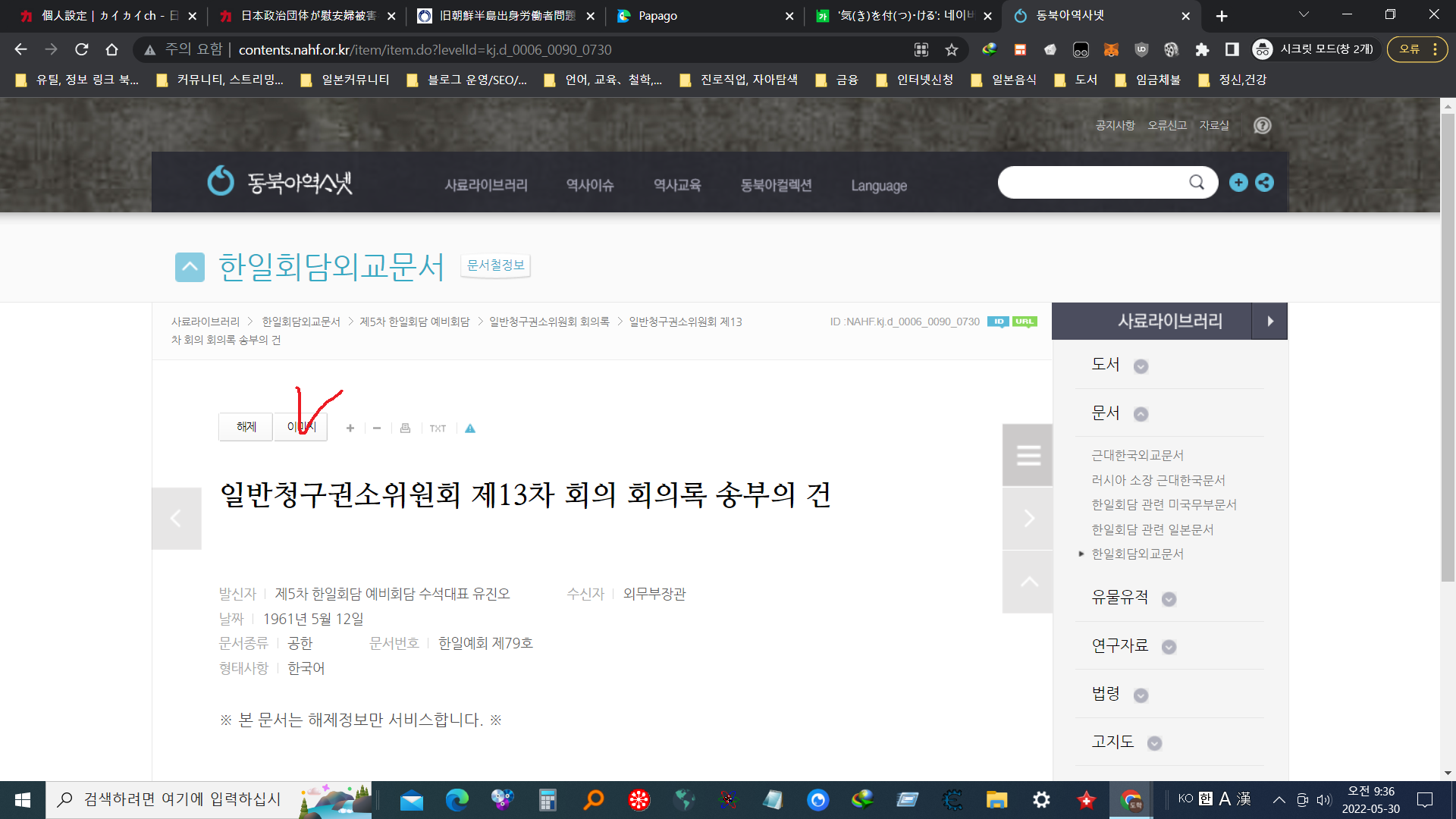Image resolution: width=1456 pixels, height=819 pixels.
Task: Open the 문서철정보 button
Action: tap(495, 265)
